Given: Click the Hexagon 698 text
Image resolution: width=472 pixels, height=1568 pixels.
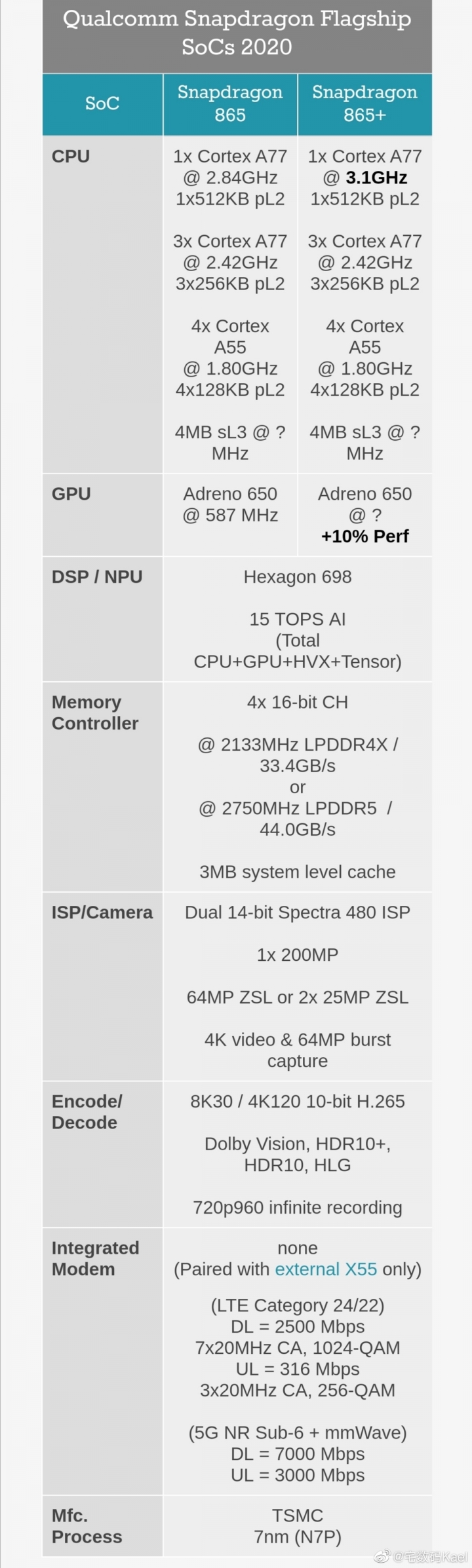Looking at the screenshot, I should pos(298,577).
